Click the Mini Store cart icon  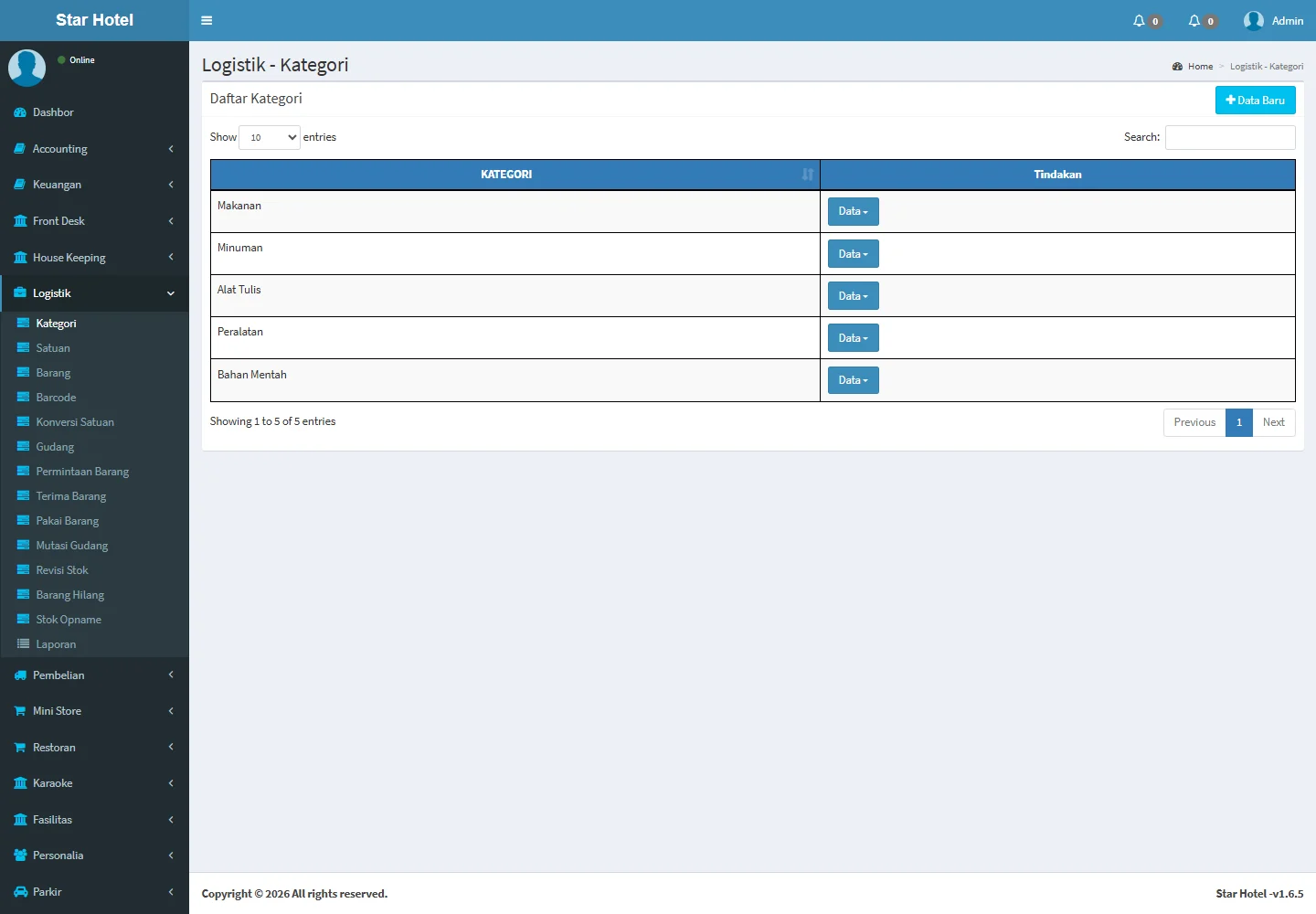point(20,711)
